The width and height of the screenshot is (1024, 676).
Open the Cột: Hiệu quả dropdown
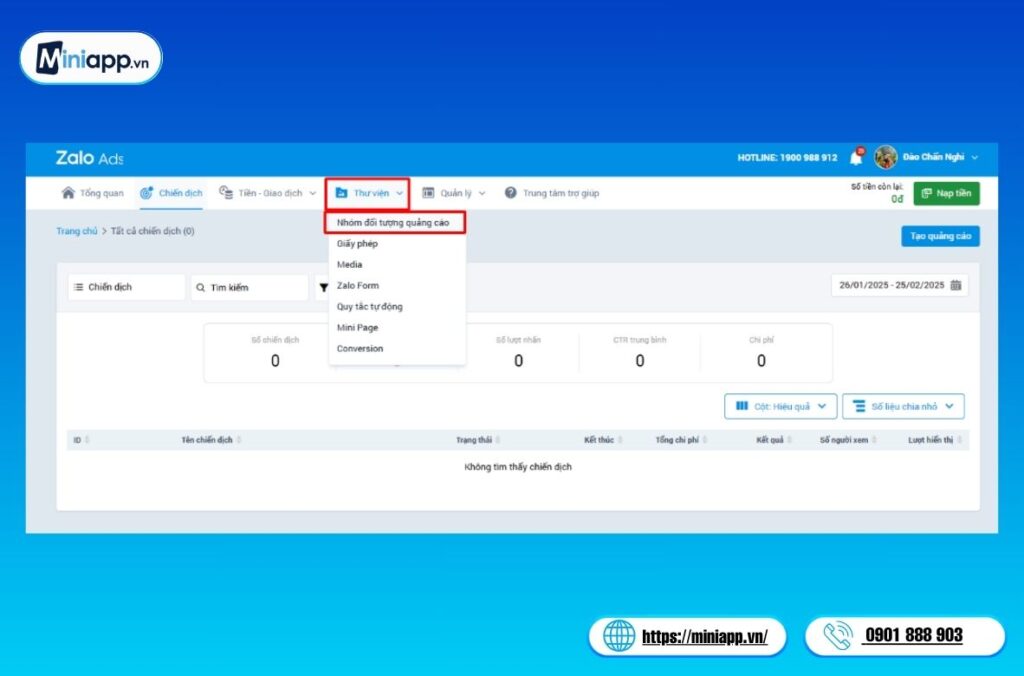coord(780,406)
